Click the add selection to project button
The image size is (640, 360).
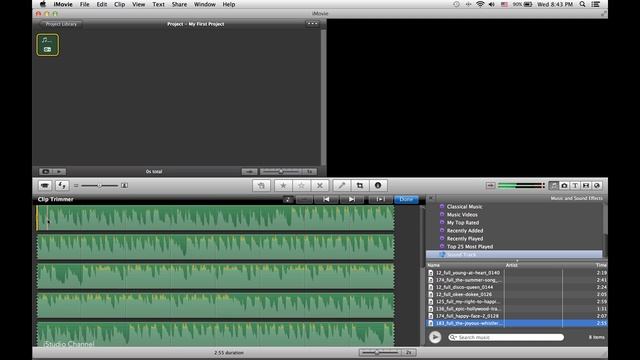click(x=261, y=185)
